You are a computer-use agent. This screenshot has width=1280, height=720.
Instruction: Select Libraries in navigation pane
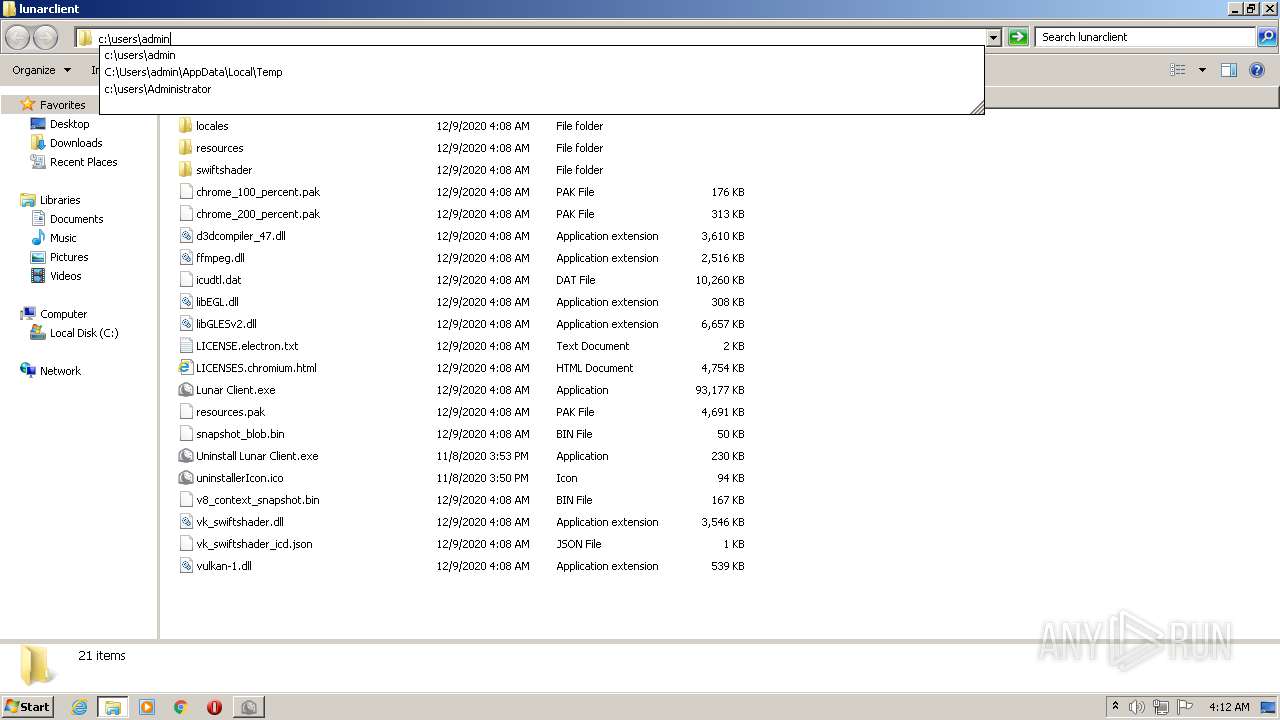[x=60, y=200]
